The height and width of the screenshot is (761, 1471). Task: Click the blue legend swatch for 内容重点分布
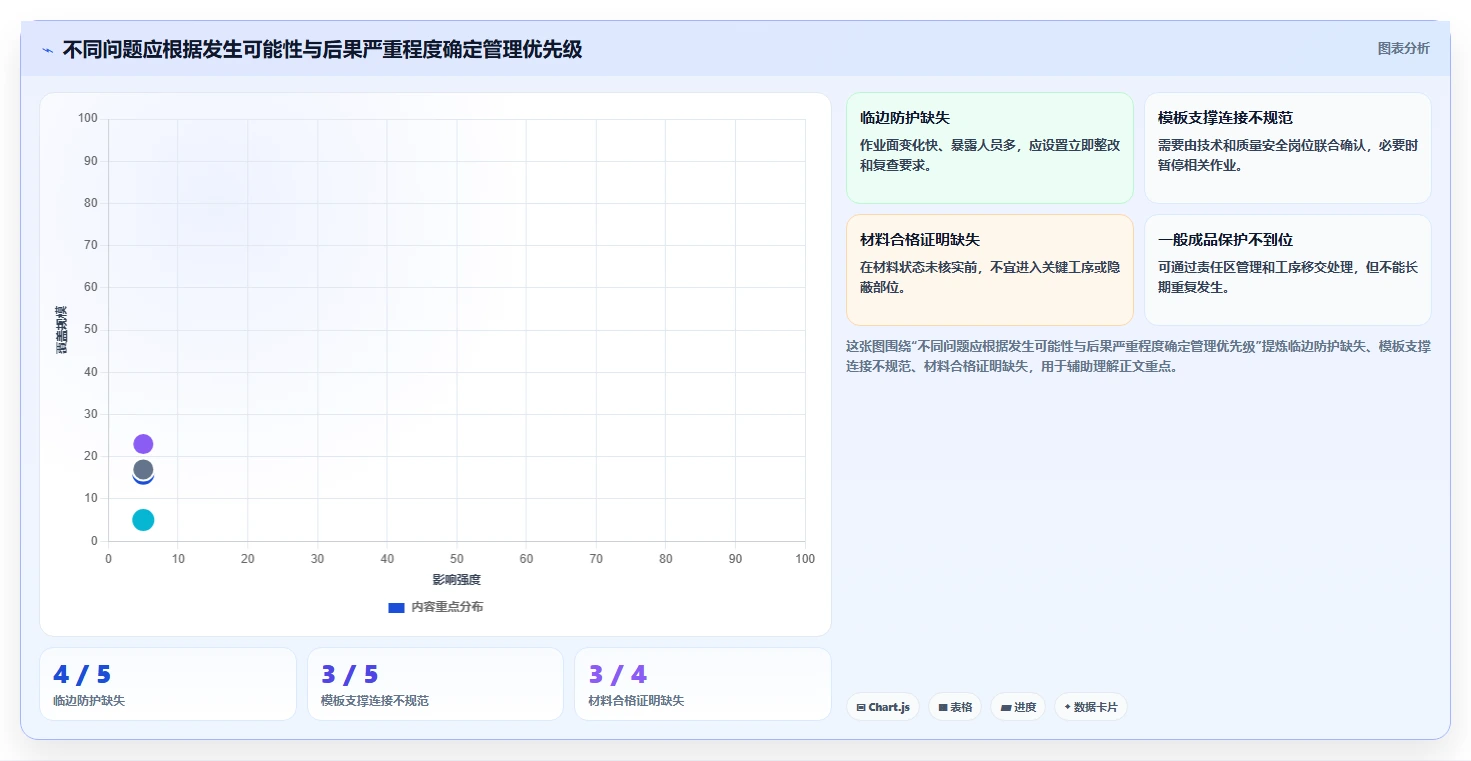coord(396,607)
